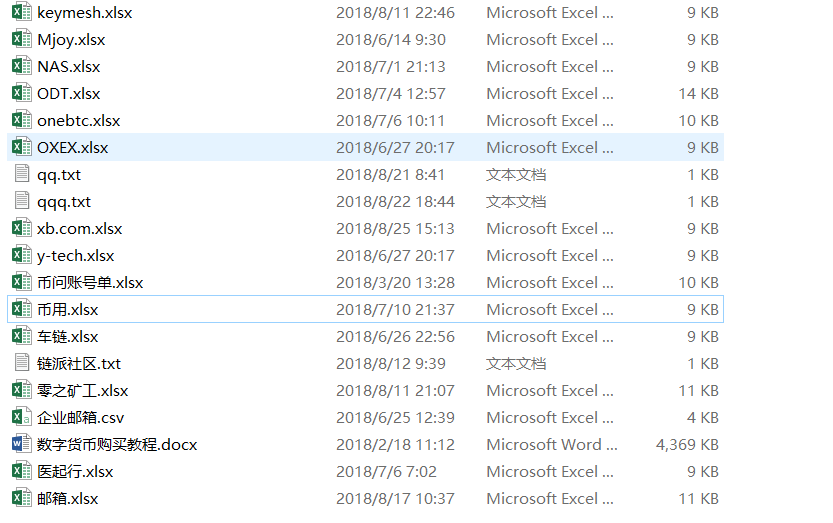Select the file name 币用.xlsx
833x523 pixels.
(67, 309)
